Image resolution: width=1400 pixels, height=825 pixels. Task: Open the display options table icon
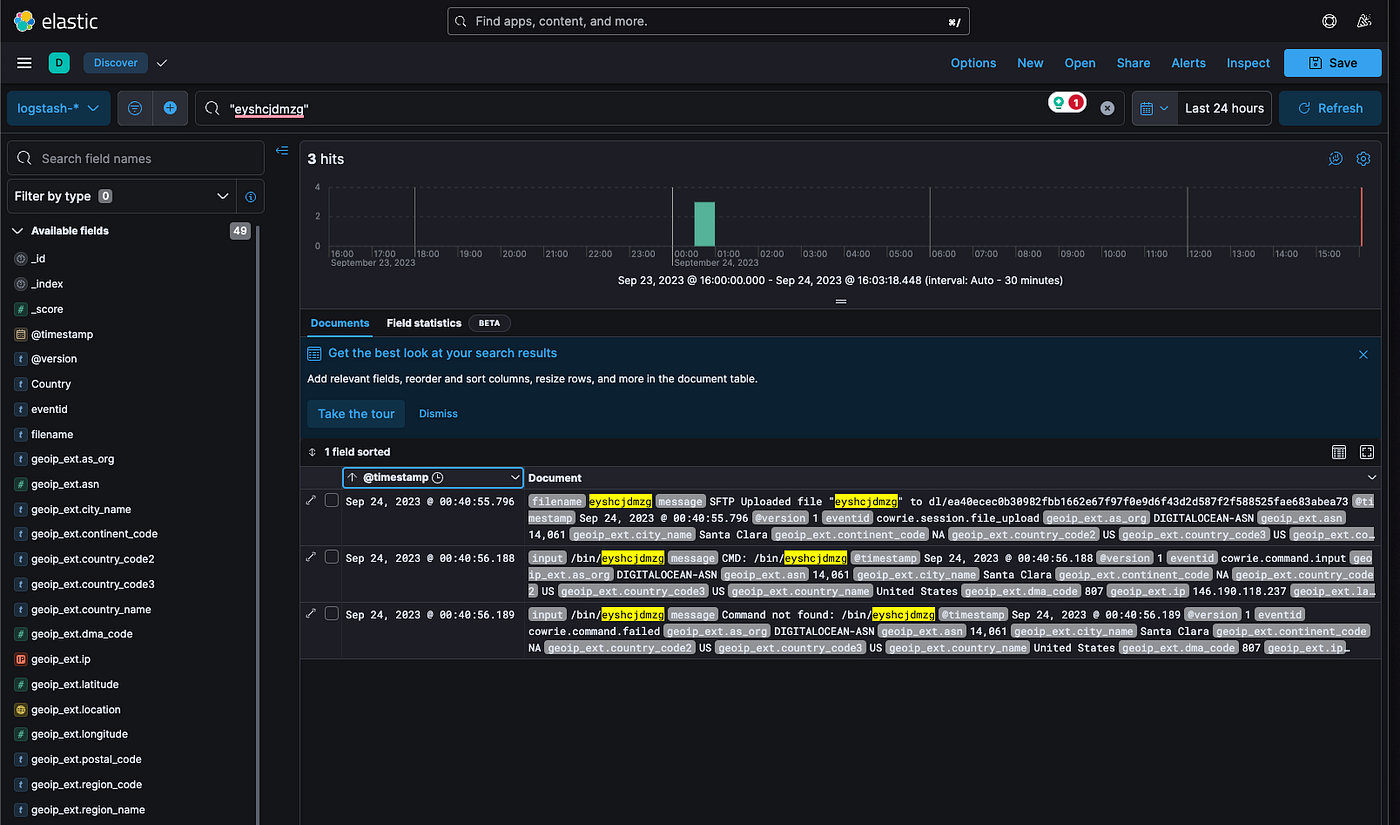[x=1339, y=452]
